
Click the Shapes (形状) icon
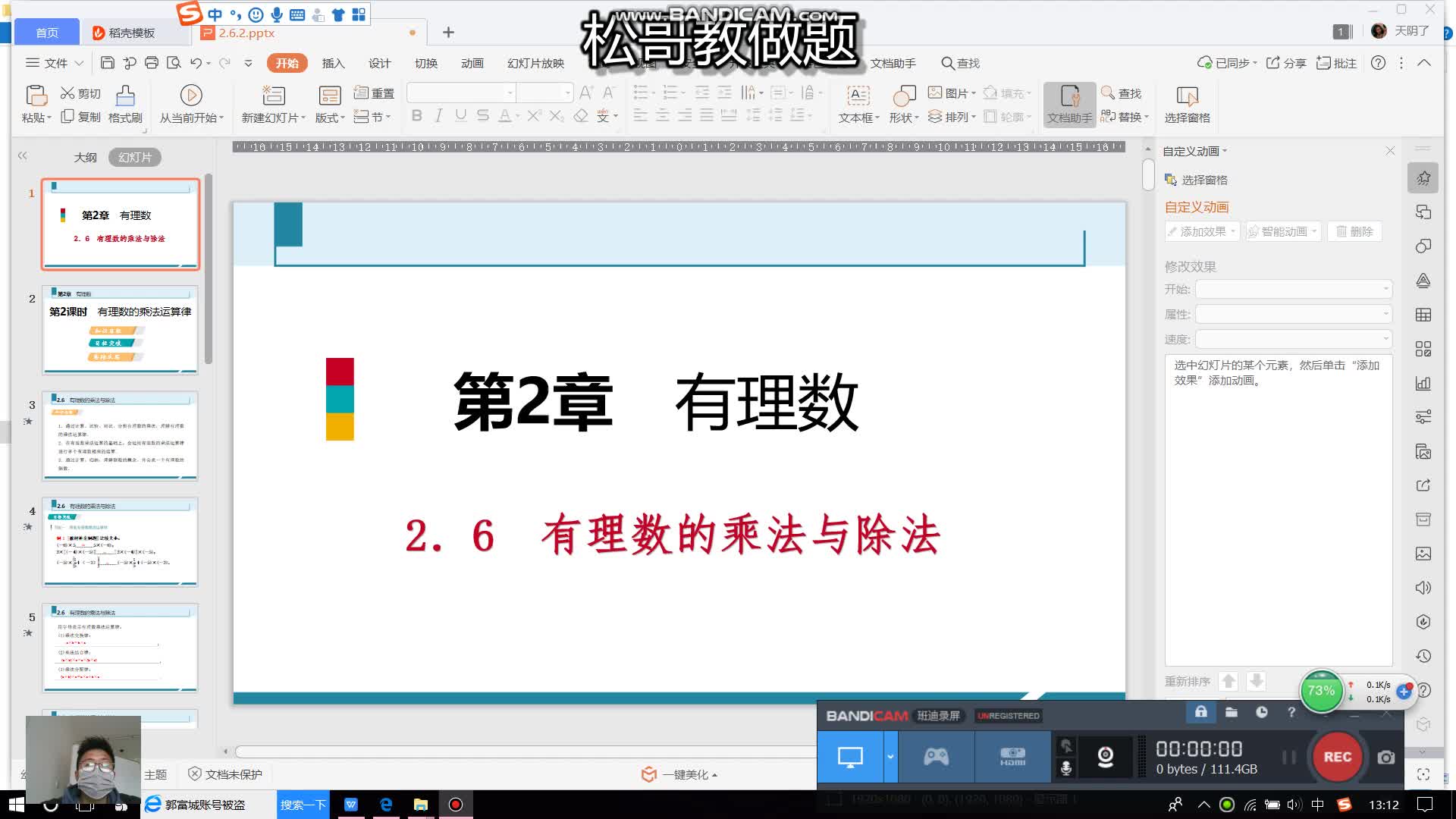[x=904, y=96]
